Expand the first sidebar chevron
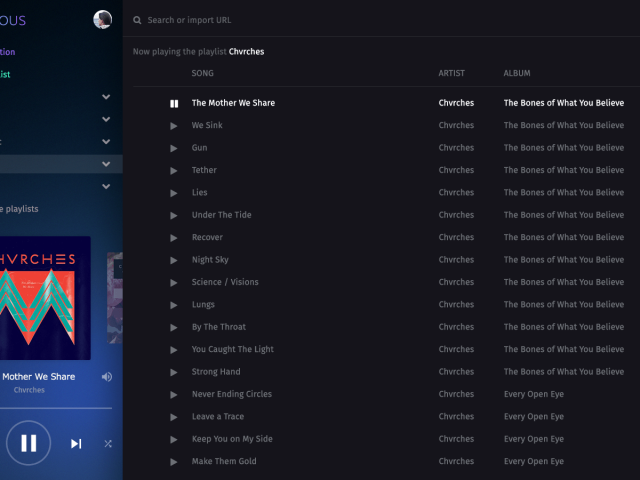 pyautogui.click(x=106, y=97)
